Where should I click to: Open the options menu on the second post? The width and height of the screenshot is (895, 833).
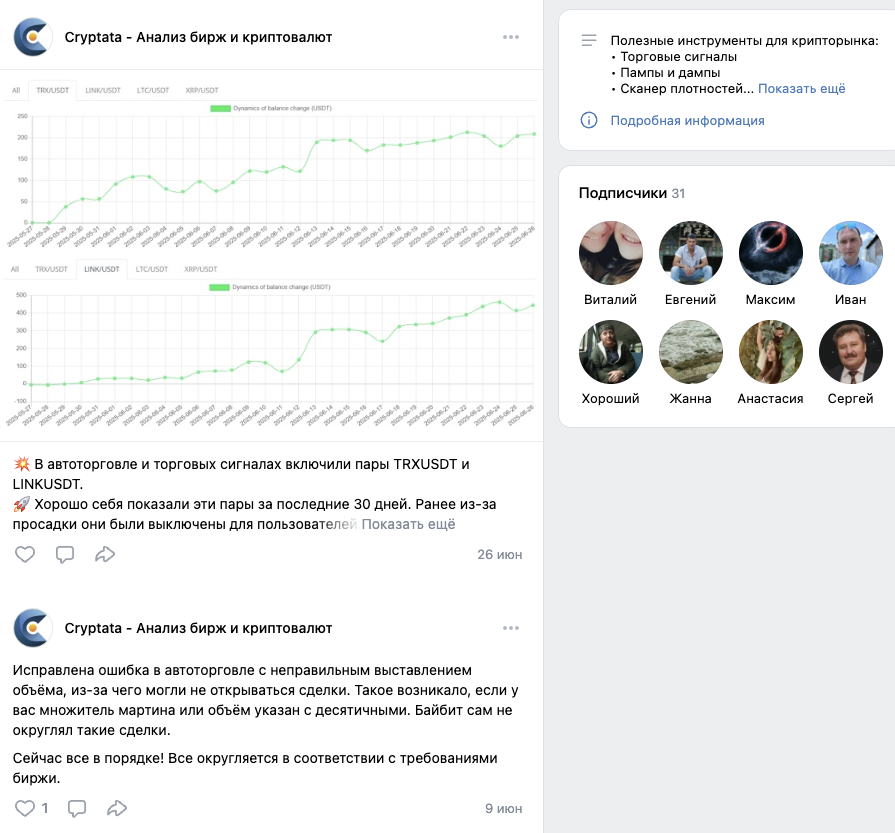(512, 628)
